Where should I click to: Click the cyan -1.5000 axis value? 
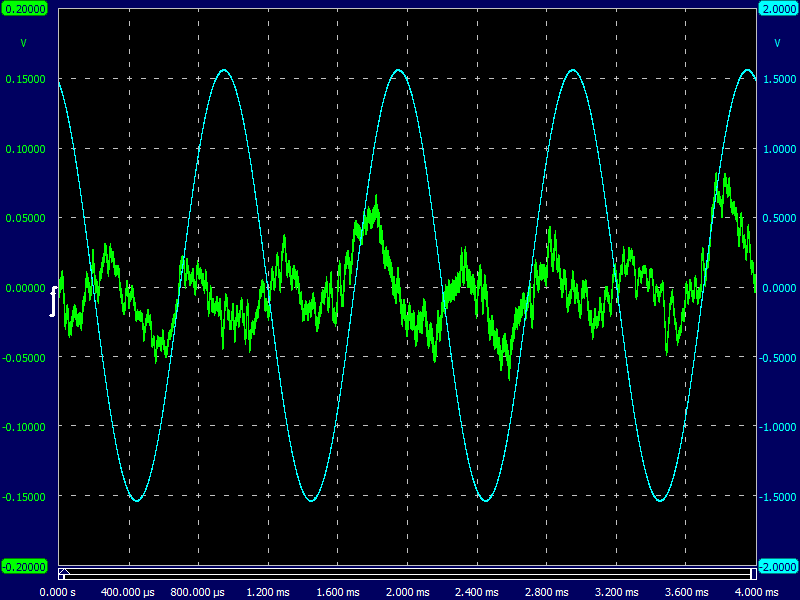tap(778, 497)
